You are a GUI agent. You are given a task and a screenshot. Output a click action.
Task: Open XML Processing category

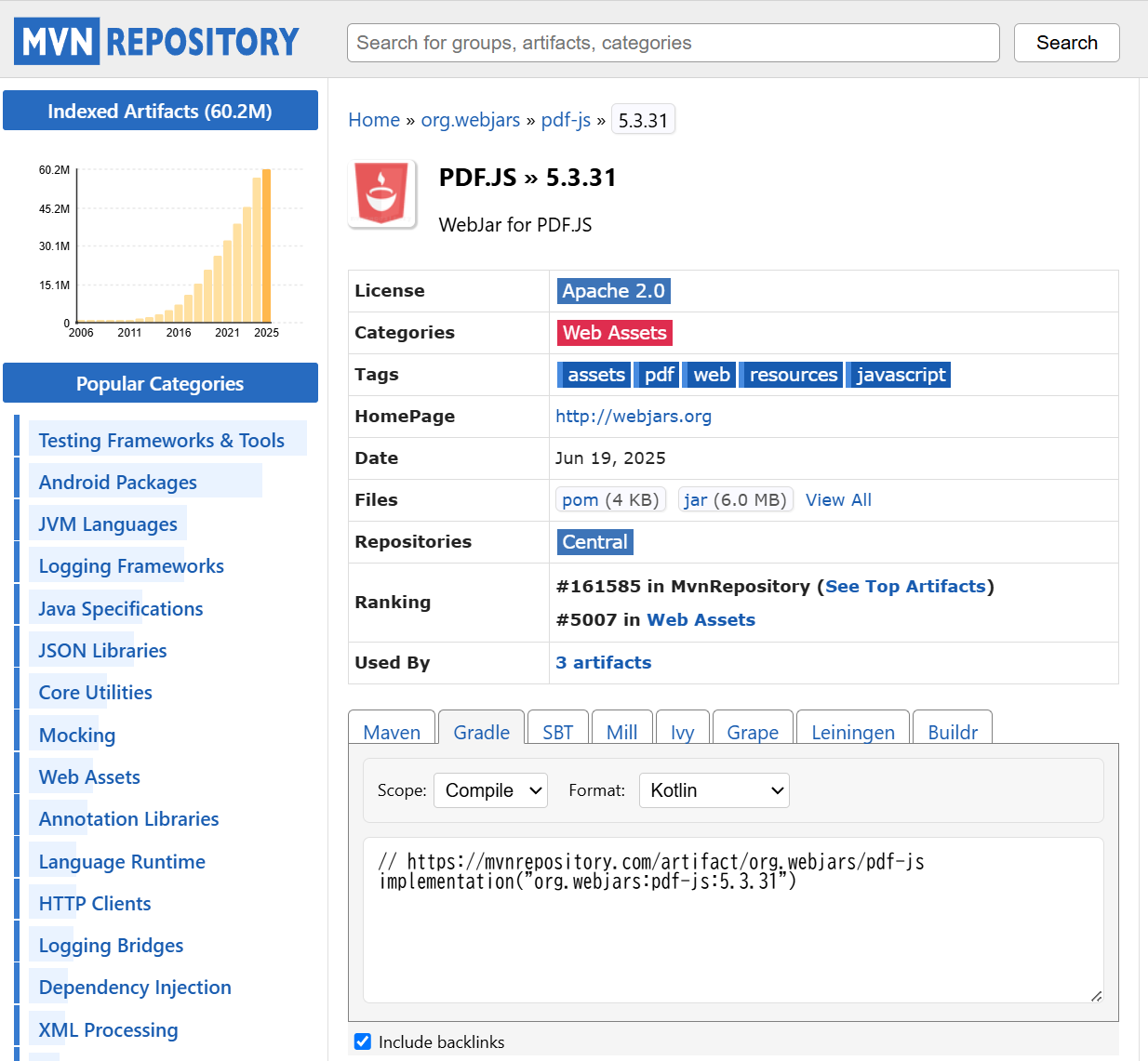pos(108,1030)
